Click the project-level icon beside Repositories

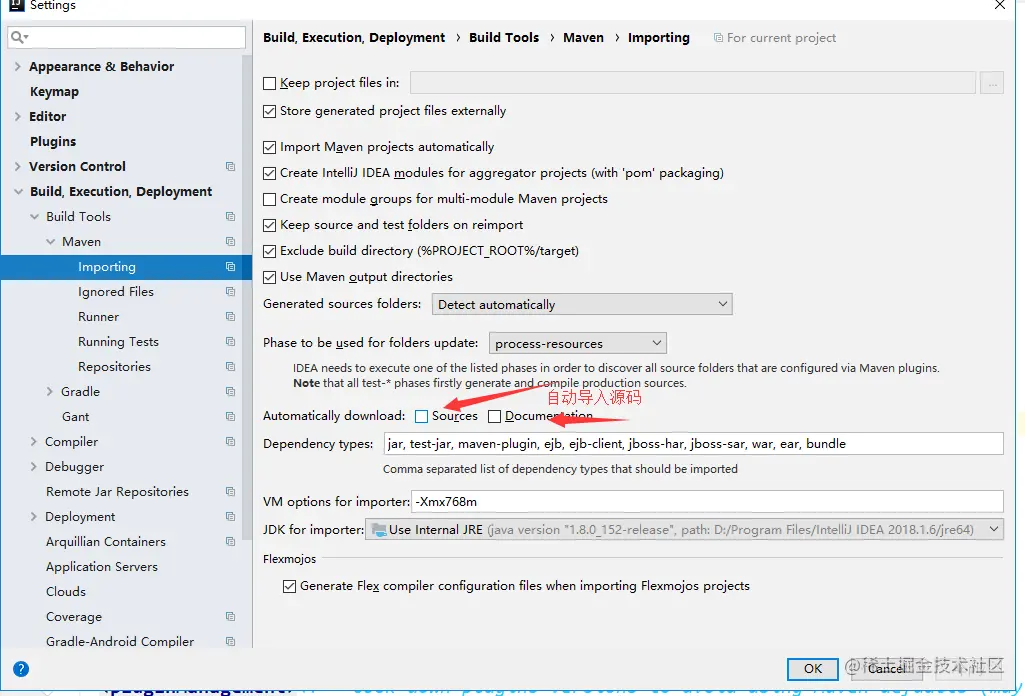pos(230,367)
